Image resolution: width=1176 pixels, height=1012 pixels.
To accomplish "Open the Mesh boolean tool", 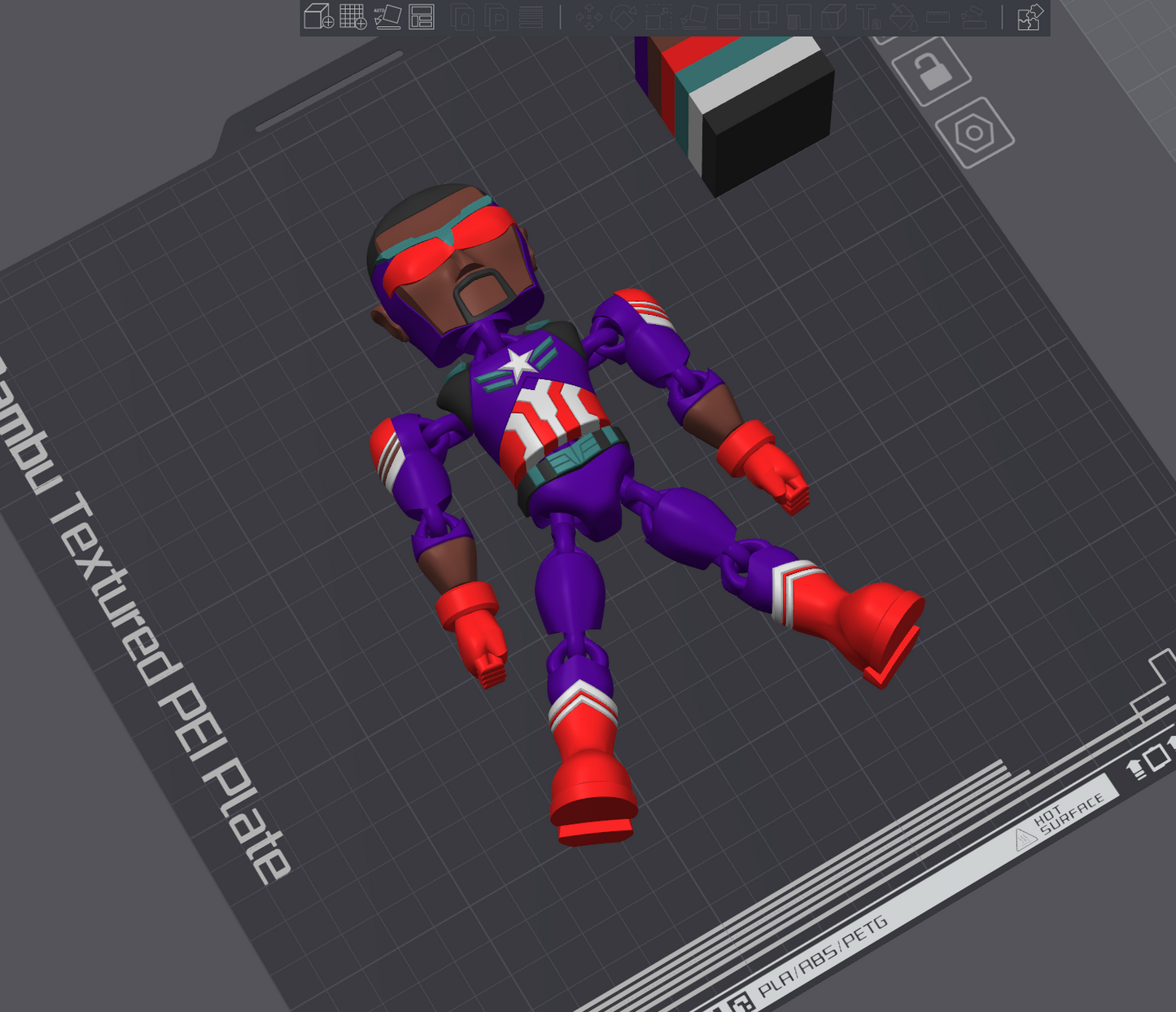I will tap(763, 17).
